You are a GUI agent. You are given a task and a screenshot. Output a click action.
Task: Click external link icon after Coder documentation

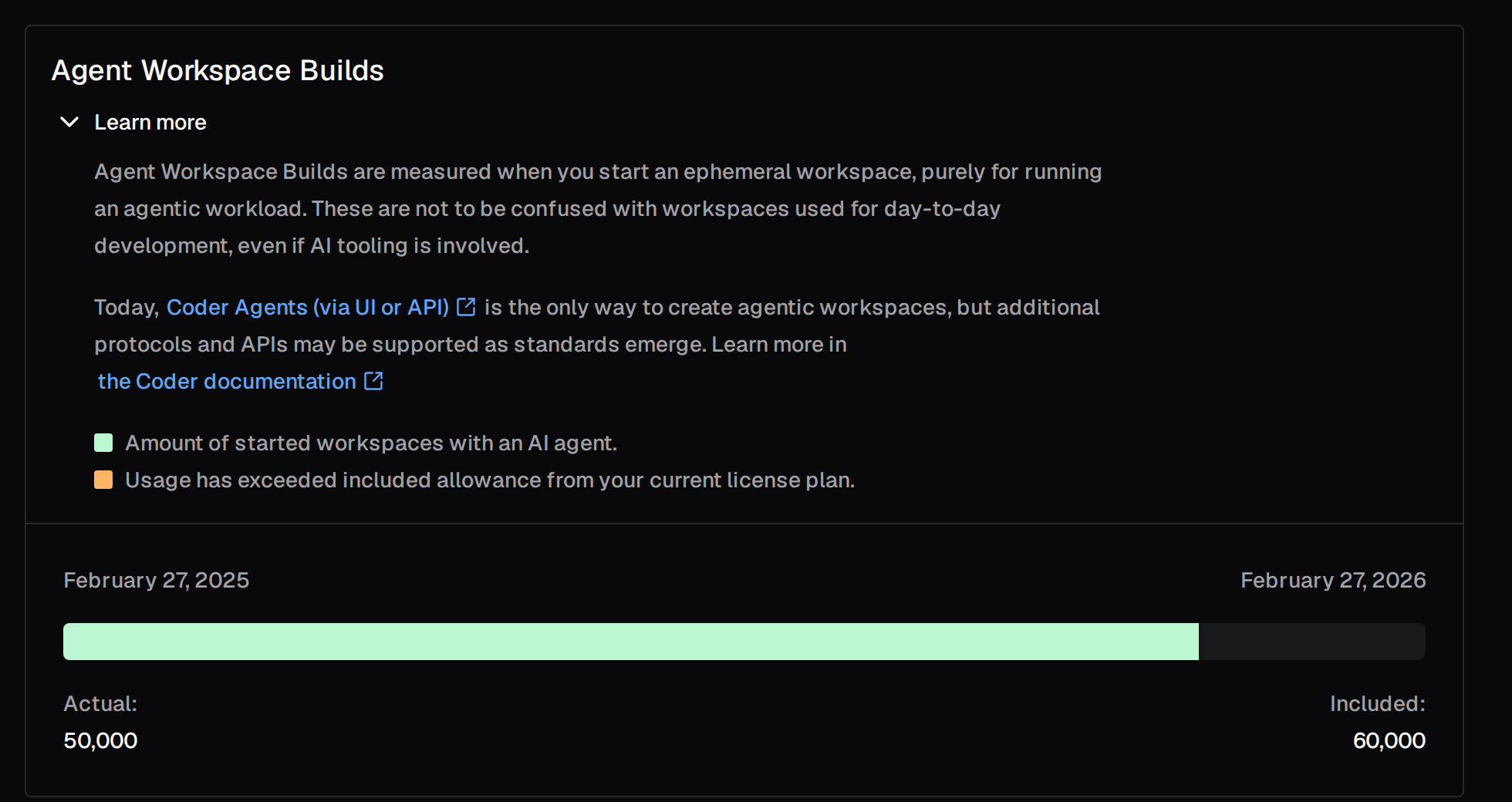(373, 381)
